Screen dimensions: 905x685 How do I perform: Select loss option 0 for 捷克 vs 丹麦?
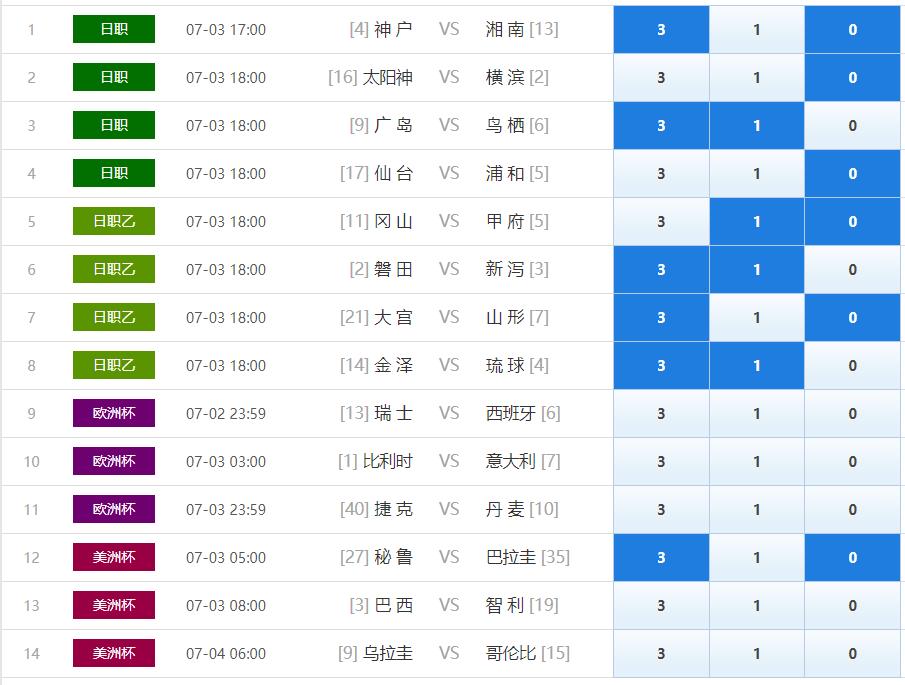tap(852, 510)
